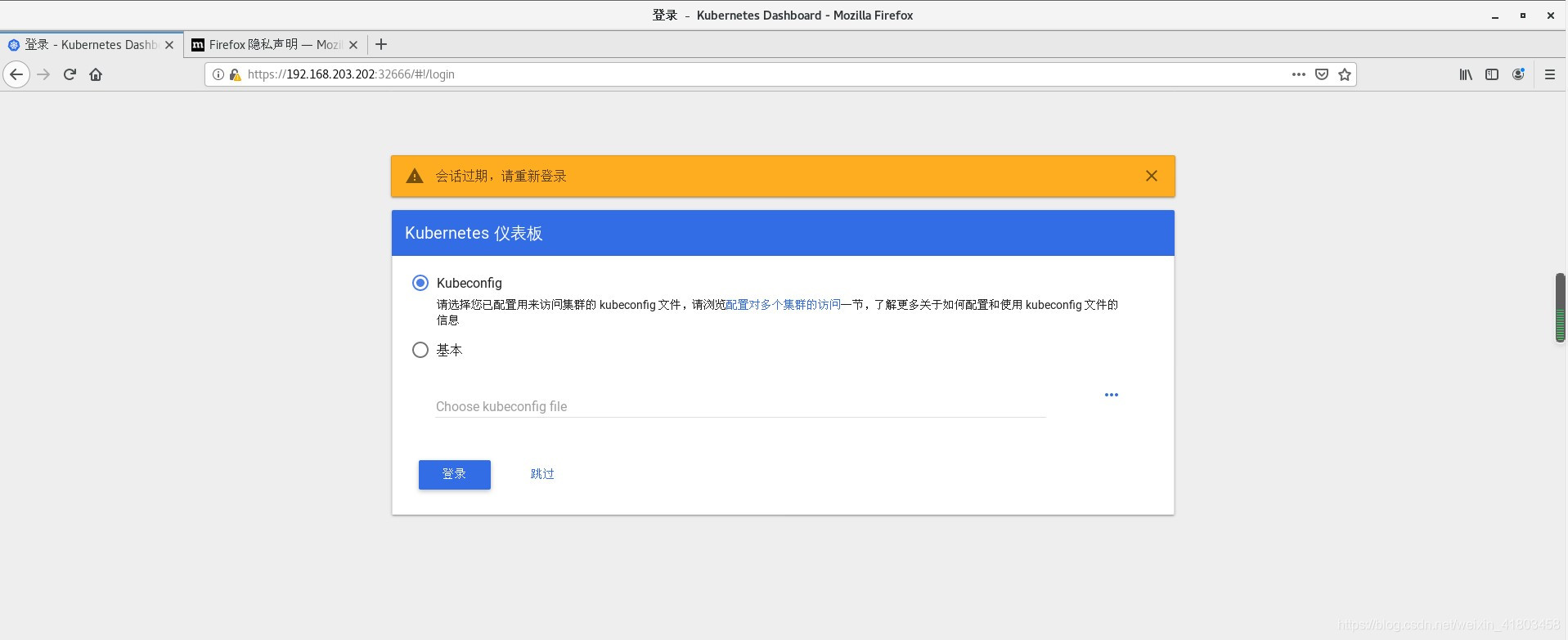Save page to Pocket icon
Viewport: 1568px width, 640px height.
click(1322, 74)
